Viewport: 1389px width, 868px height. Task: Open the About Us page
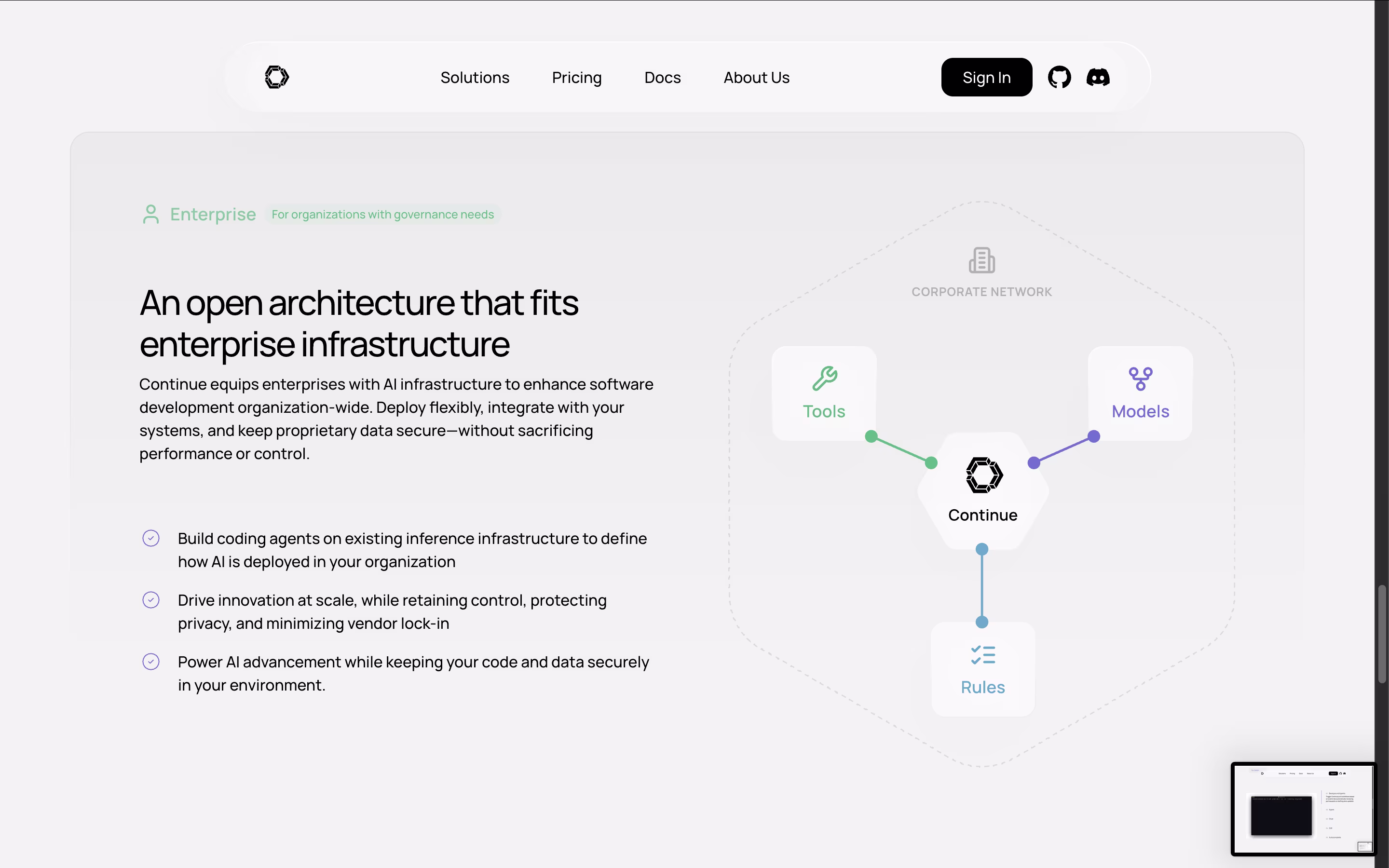[757, 78]
